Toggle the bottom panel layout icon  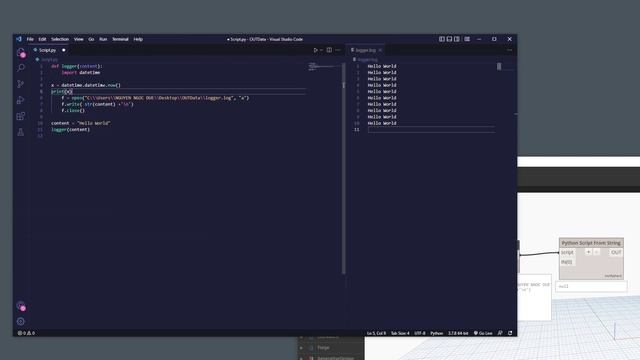[449, 39]
